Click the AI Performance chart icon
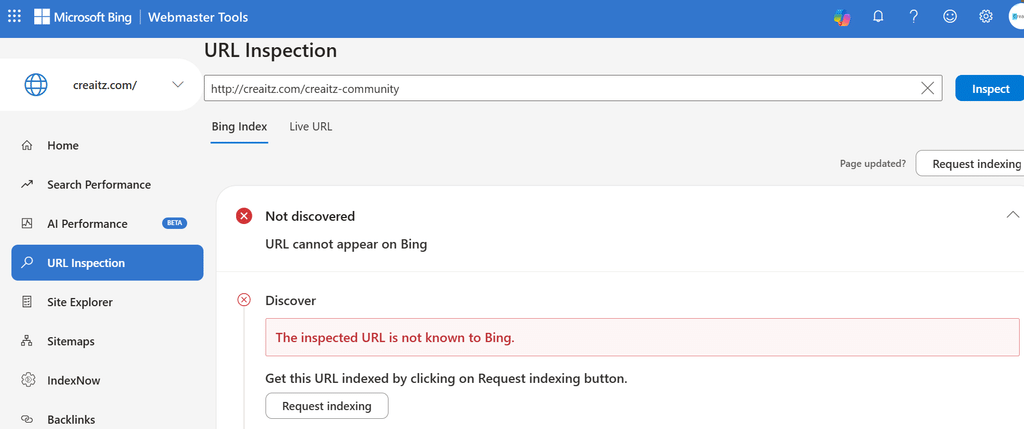 pyautogui.click(x=27, y=223)
